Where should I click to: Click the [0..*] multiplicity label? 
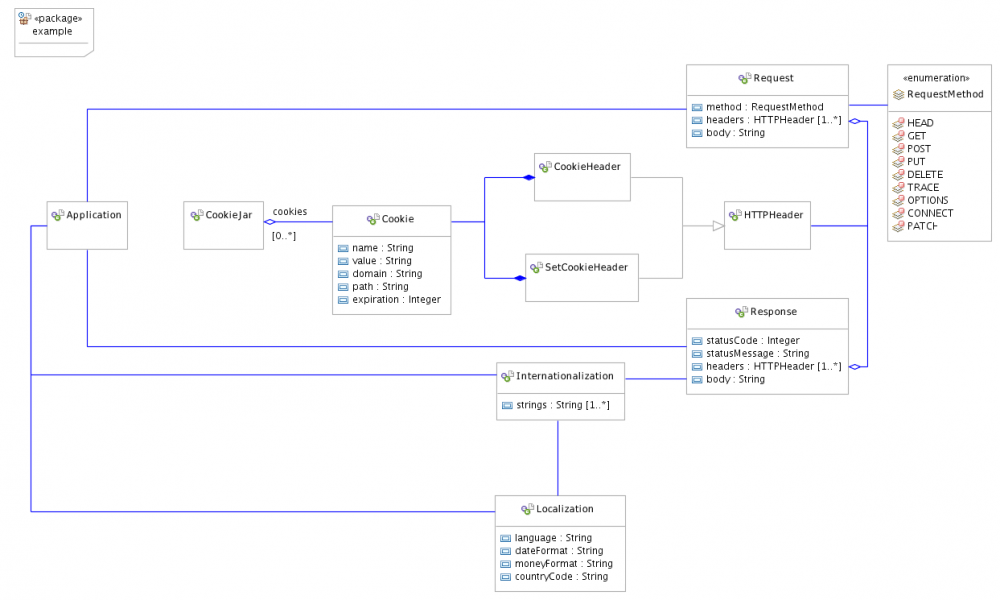[x=284, y=236]
